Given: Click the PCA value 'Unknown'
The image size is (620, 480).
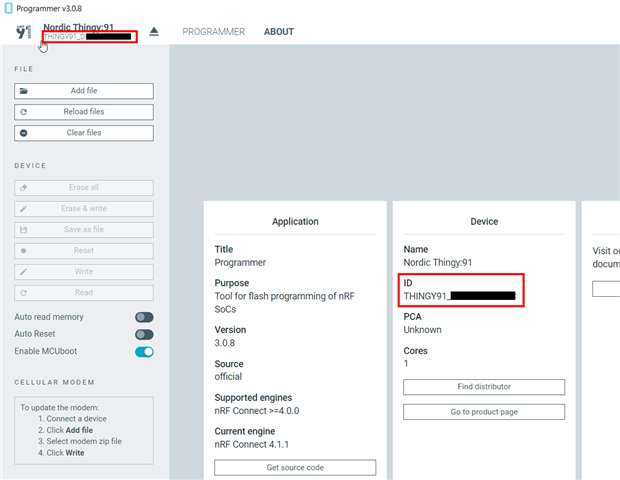Looking at the screenshot, I should click(422, 330).
